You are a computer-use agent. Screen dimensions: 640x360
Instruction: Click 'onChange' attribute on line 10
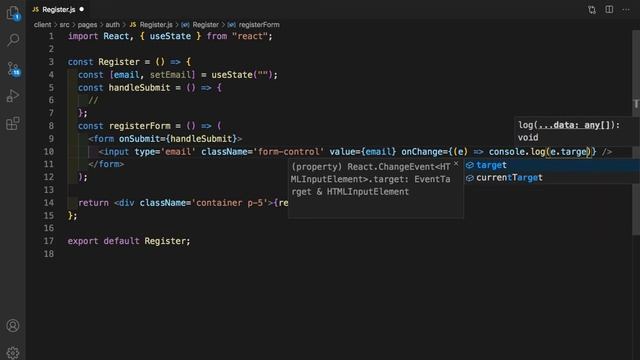[422, 152]
